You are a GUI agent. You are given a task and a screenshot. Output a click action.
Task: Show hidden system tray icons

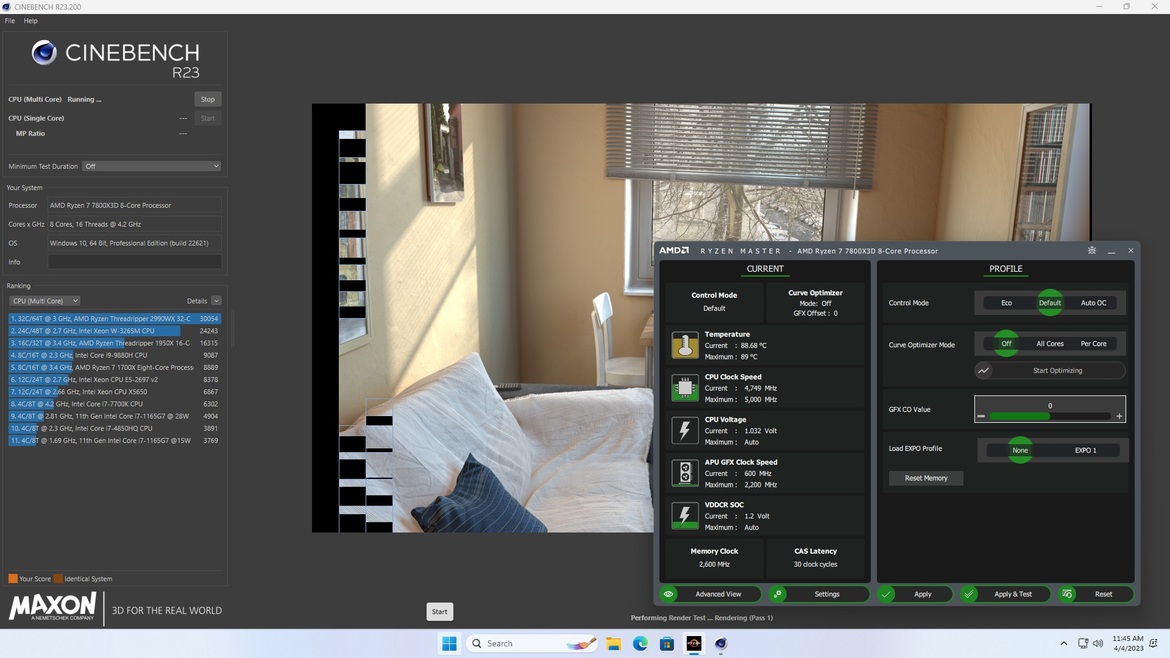(x=1063, y=643)
